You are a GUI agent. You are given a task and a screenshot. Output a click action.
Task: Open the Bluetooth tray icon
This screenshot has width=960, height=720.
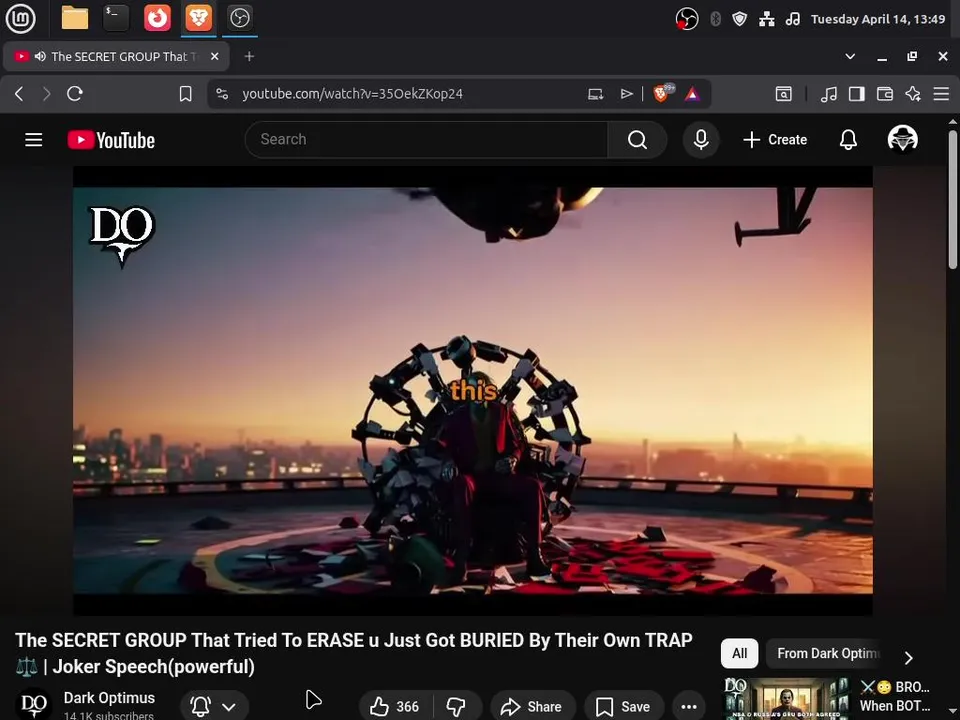715,19
